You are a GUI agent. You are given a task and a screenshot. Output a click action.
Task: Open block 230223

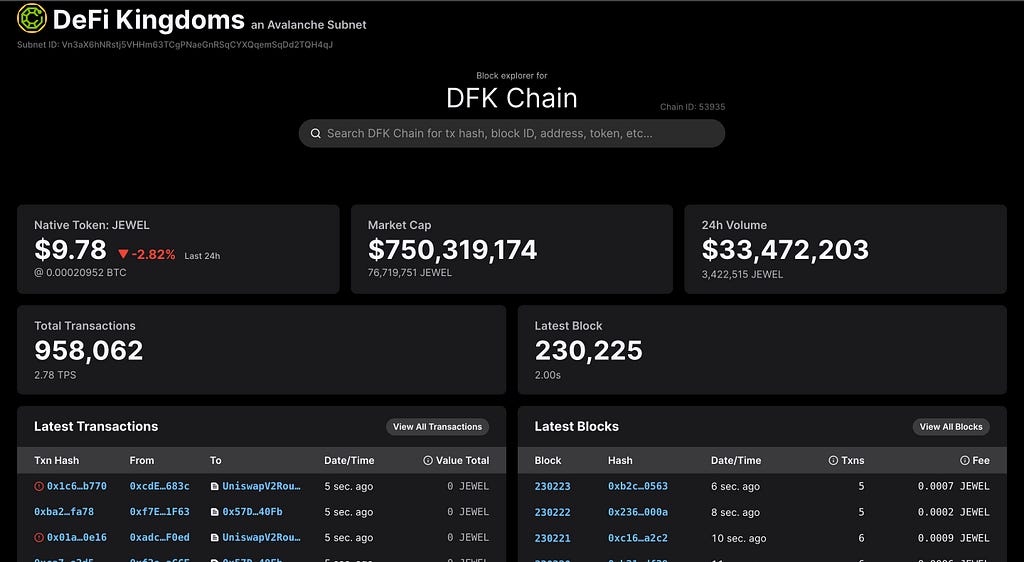(x=552, y=486)
